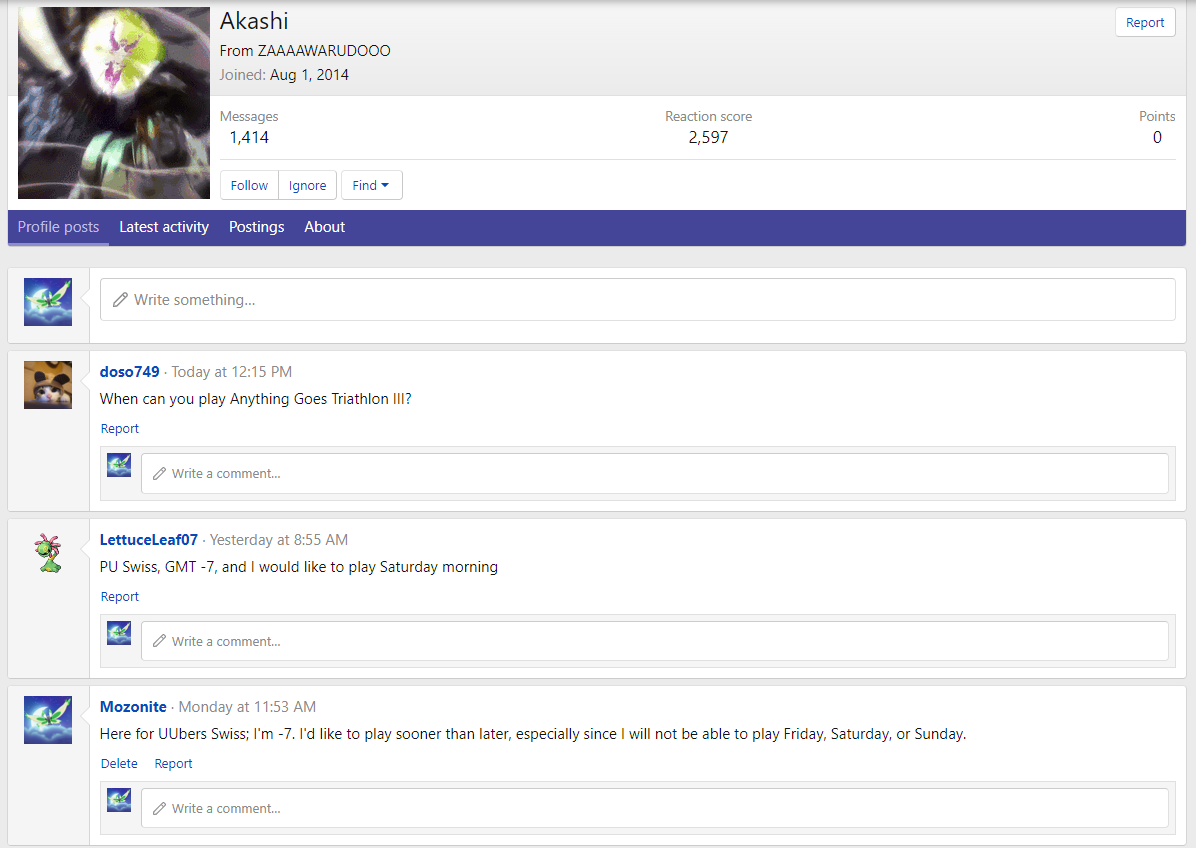Click the pencil icon in the Write something field
Screen dimensions: 1196x848
(x=120, y=300)
